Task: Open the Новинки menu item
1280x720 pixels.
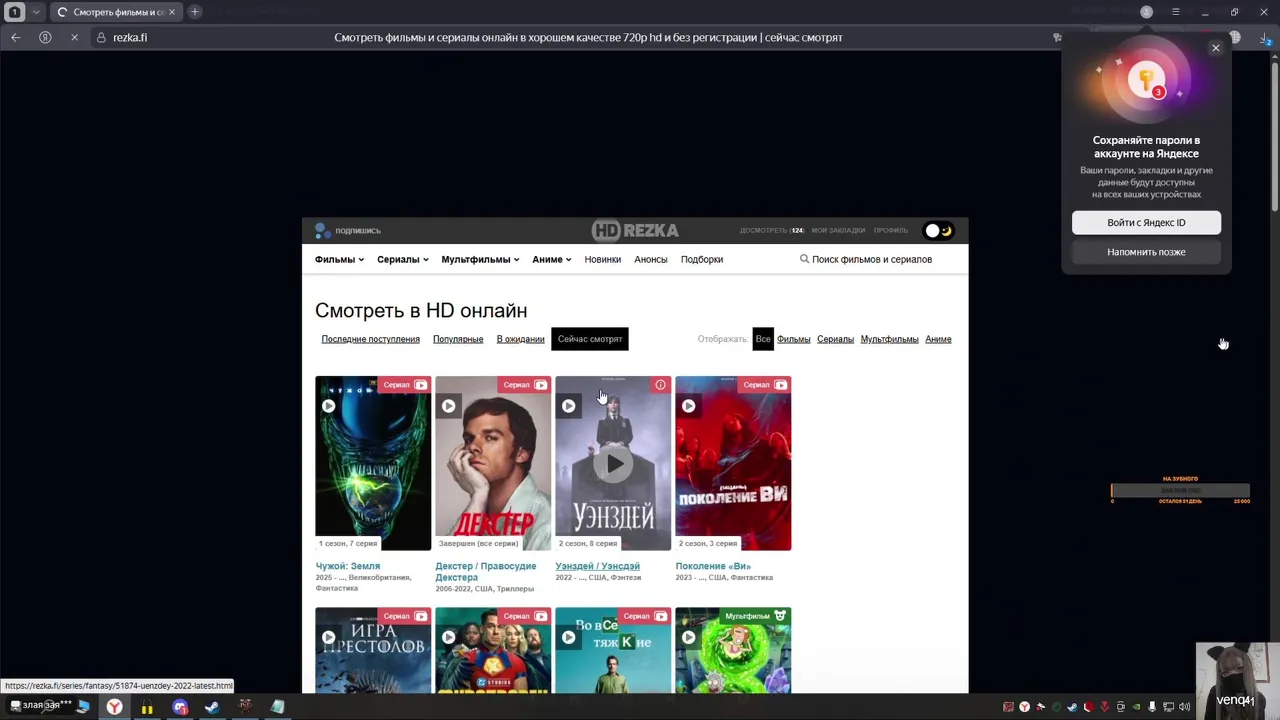Action: pyautogui.click(x=602, y=259)
